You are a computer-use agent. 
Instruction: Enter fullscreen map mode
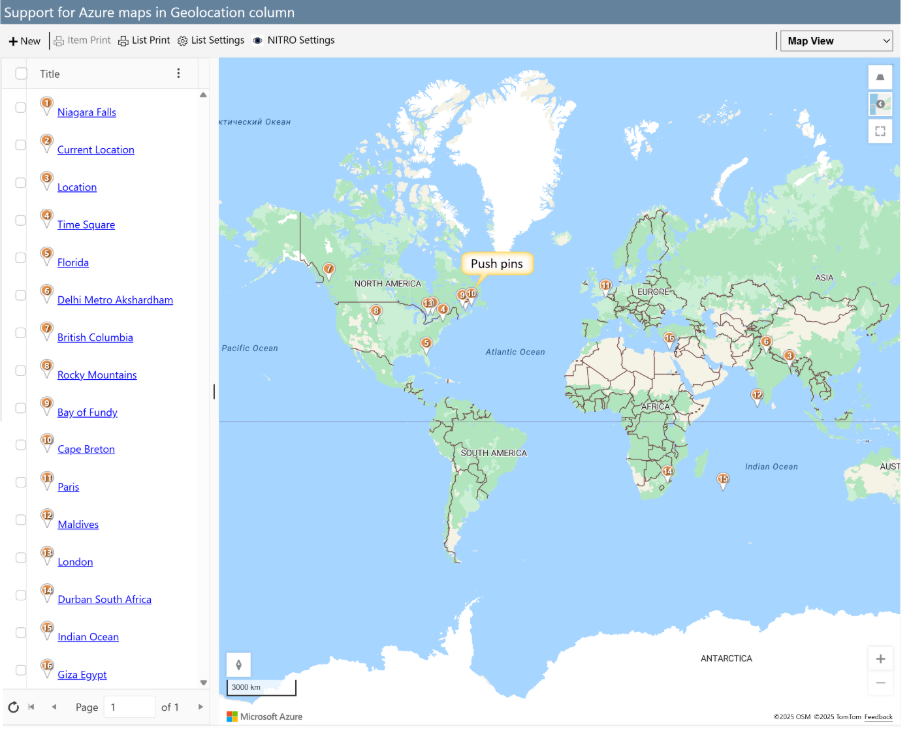[x=880, y=131]
